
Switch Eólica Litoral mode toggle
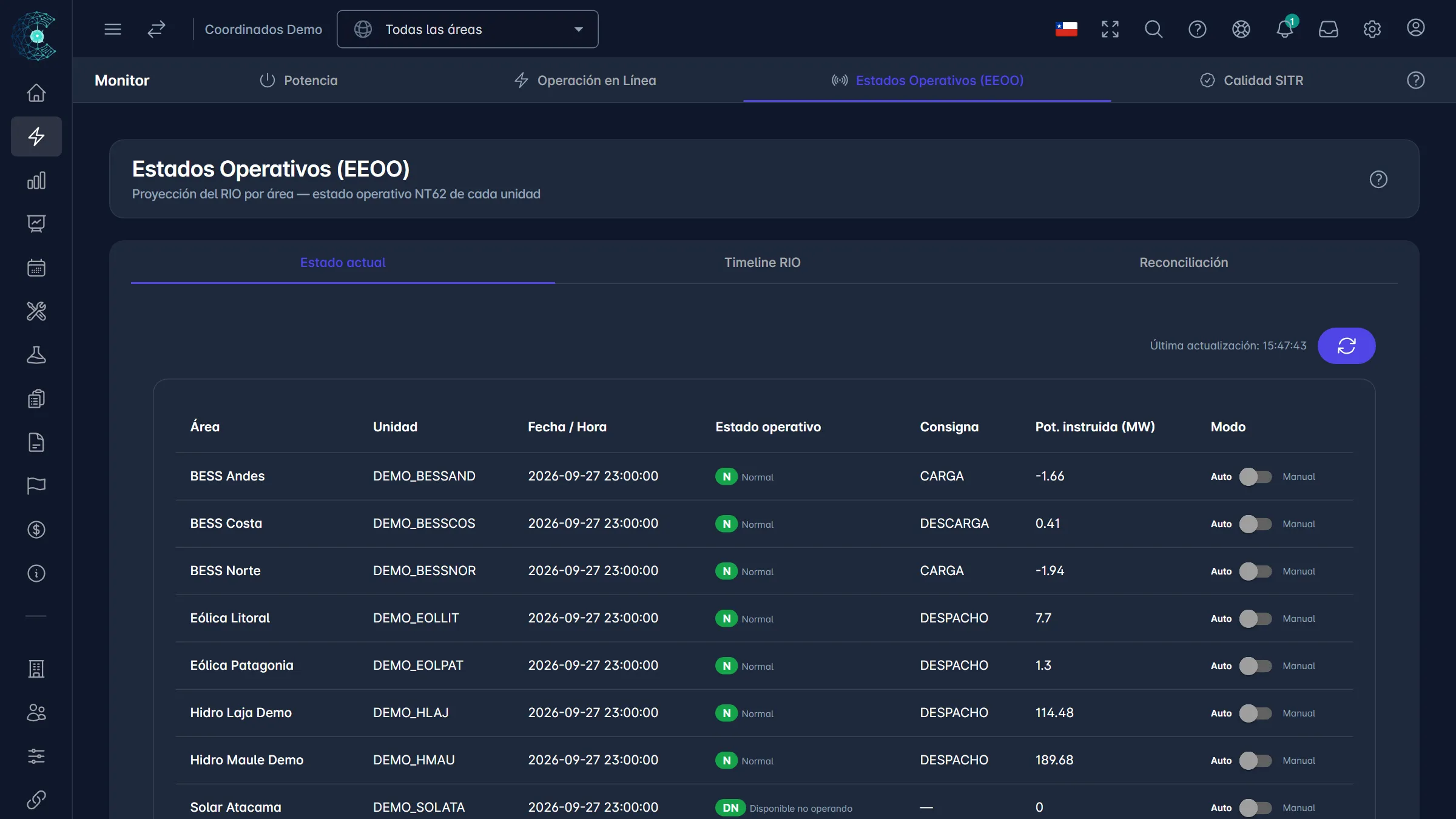(x=1255, y=618)
